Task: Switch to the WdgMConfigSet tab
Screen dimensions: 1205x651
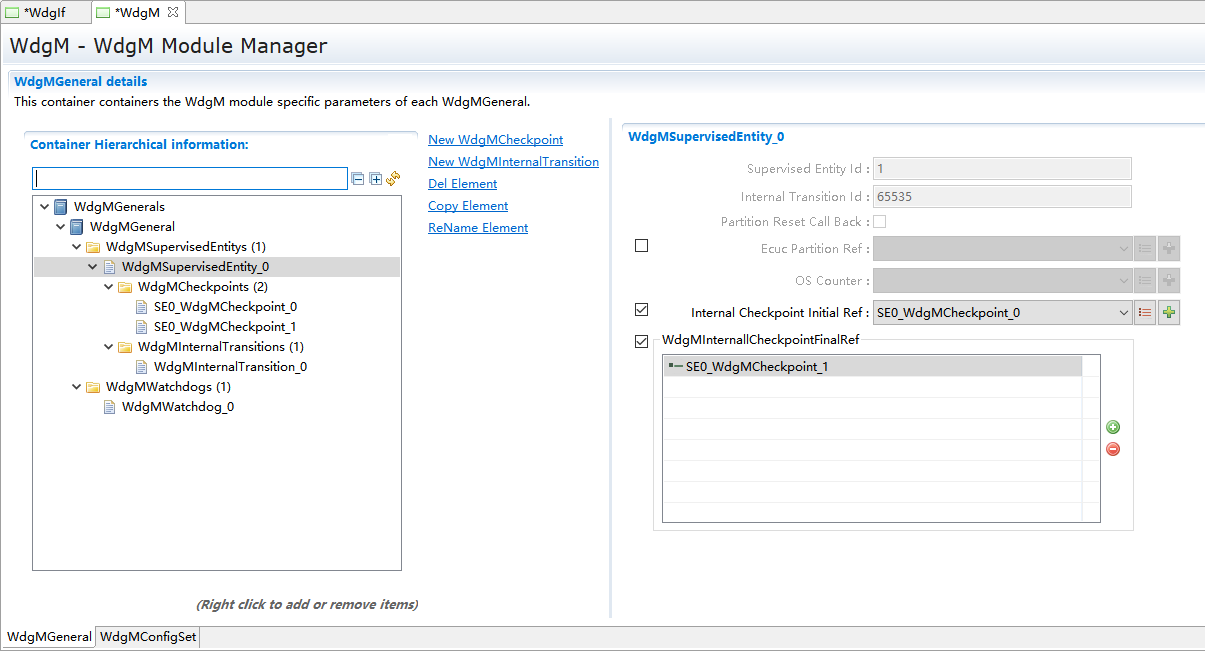Action: tap(149, 637)
